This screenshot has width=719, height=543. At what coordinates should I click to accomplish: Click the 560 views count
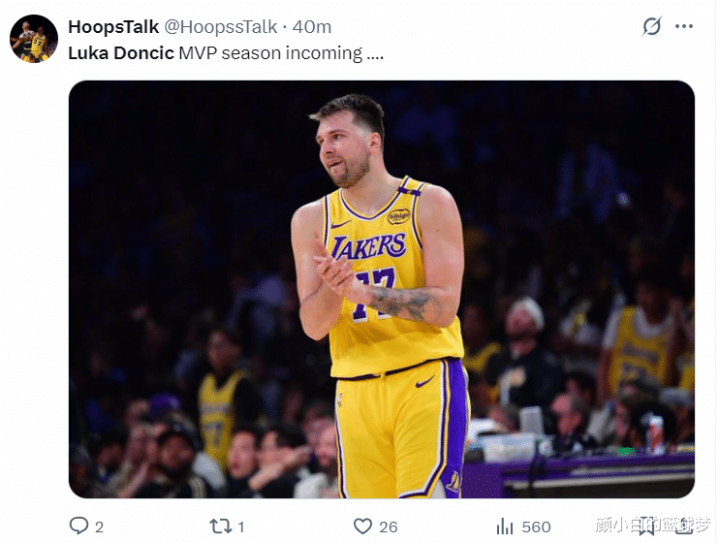(536, 526)
